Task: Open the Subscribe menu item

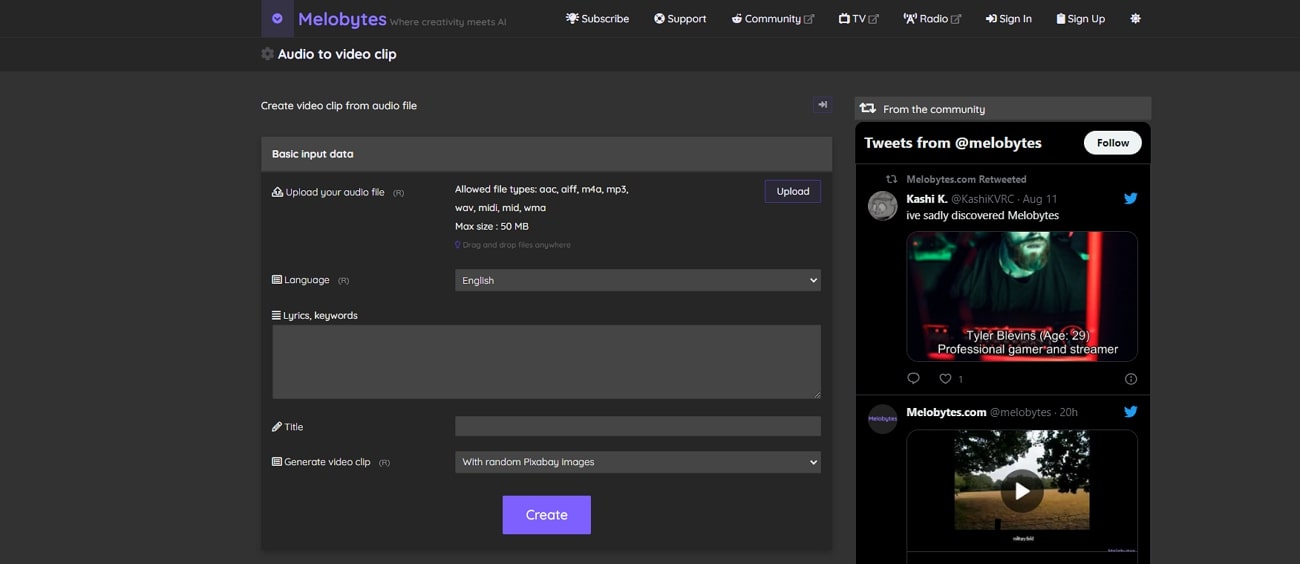Action: pyautogui.click(x=597, y=19)
